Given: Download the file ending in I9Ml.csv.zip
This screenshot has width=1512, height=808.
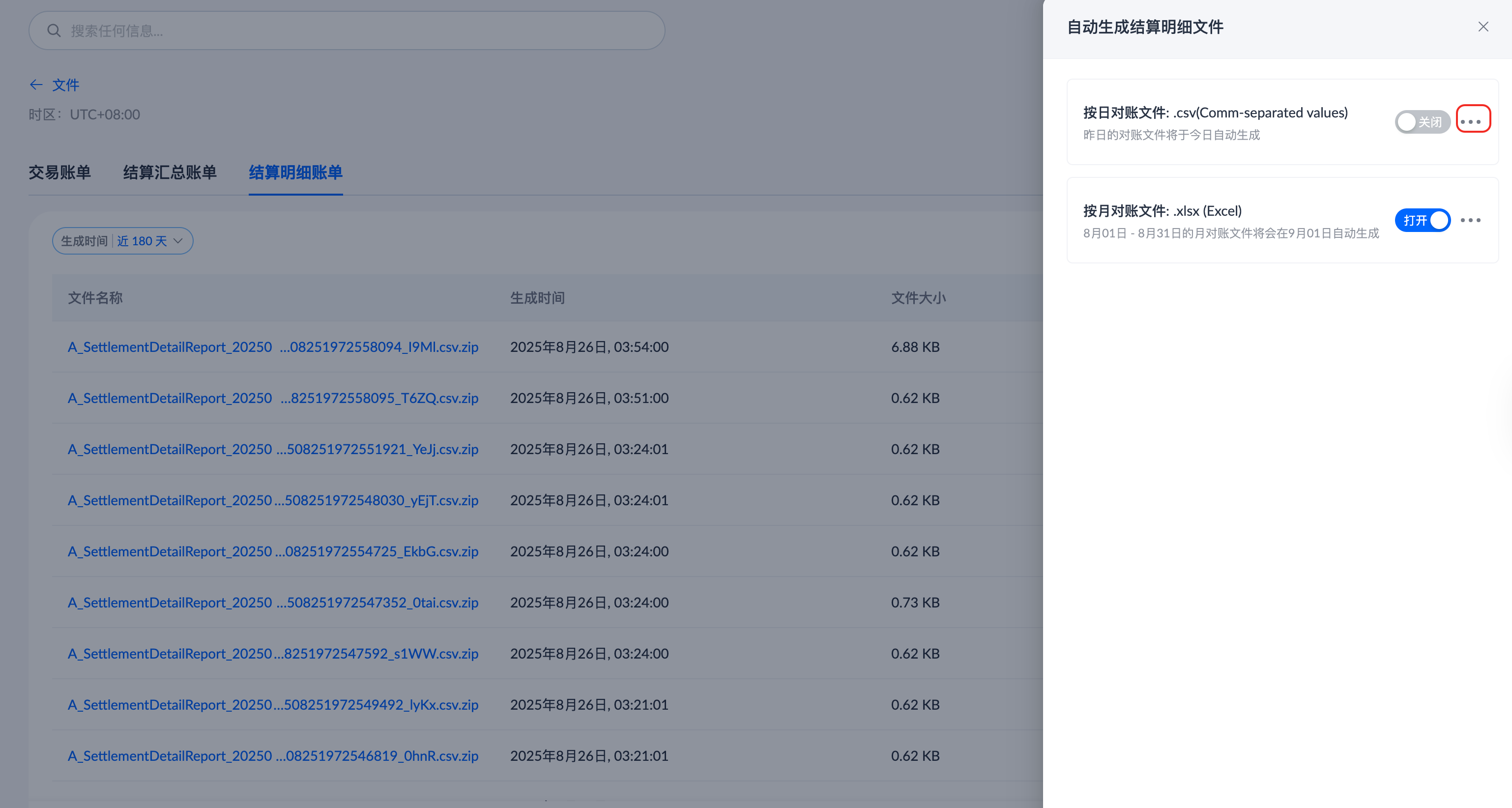Looking at the screenshot, I should click(x=273, y=347).
